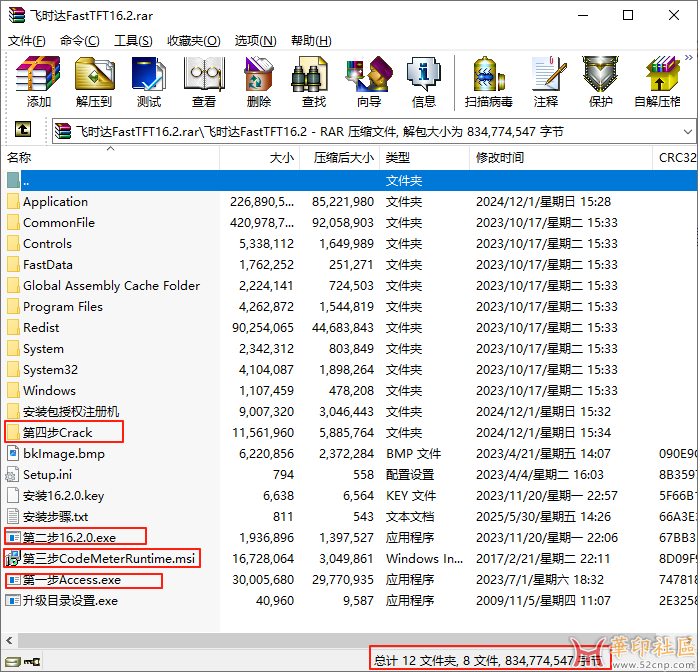Select the Application folder icon
Image resolution: width=698 pixels, height=672 pixels.
[x=13, y=202]
